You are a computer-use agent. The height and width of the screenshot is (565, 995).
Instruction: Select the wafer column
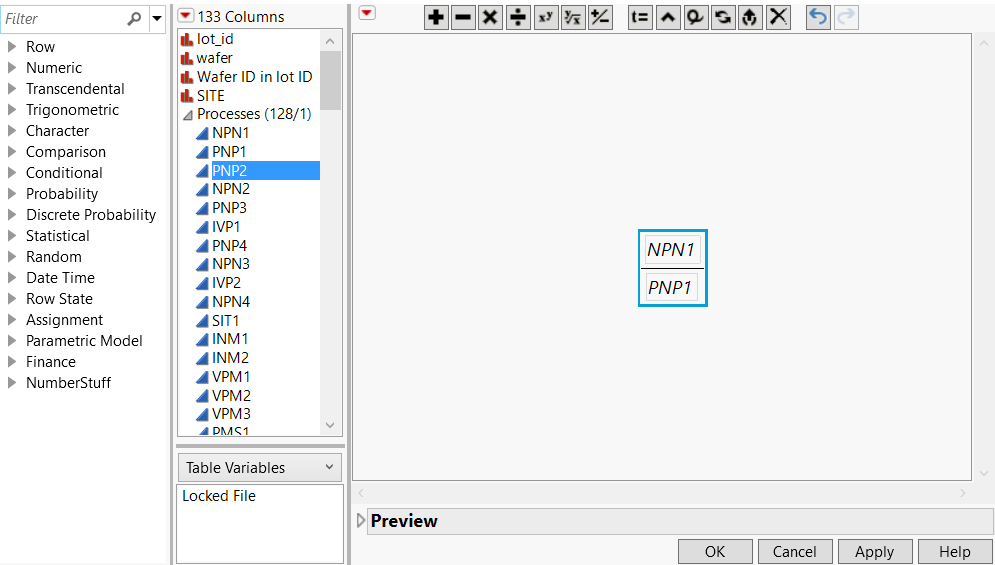(x=214, y=58)
